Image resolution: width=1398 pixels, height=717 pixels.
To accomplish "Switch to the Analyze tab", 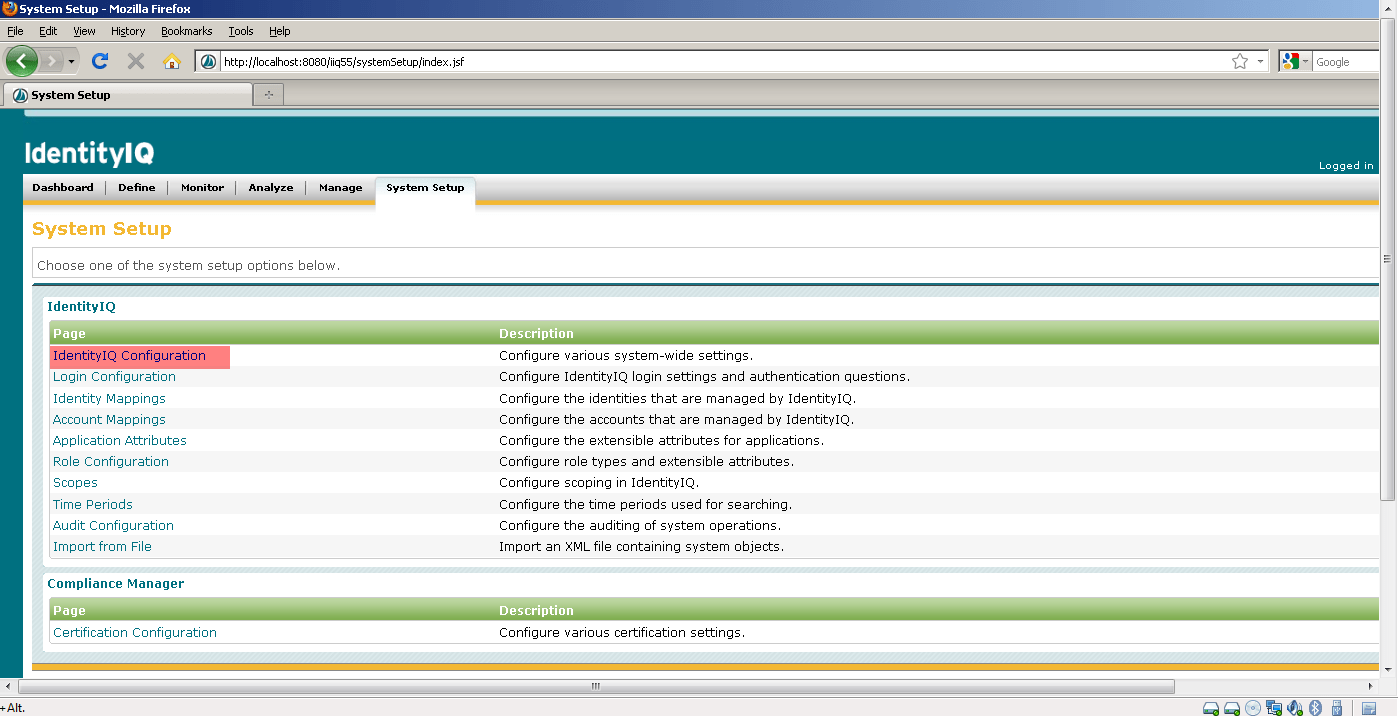I will point(271,187).
